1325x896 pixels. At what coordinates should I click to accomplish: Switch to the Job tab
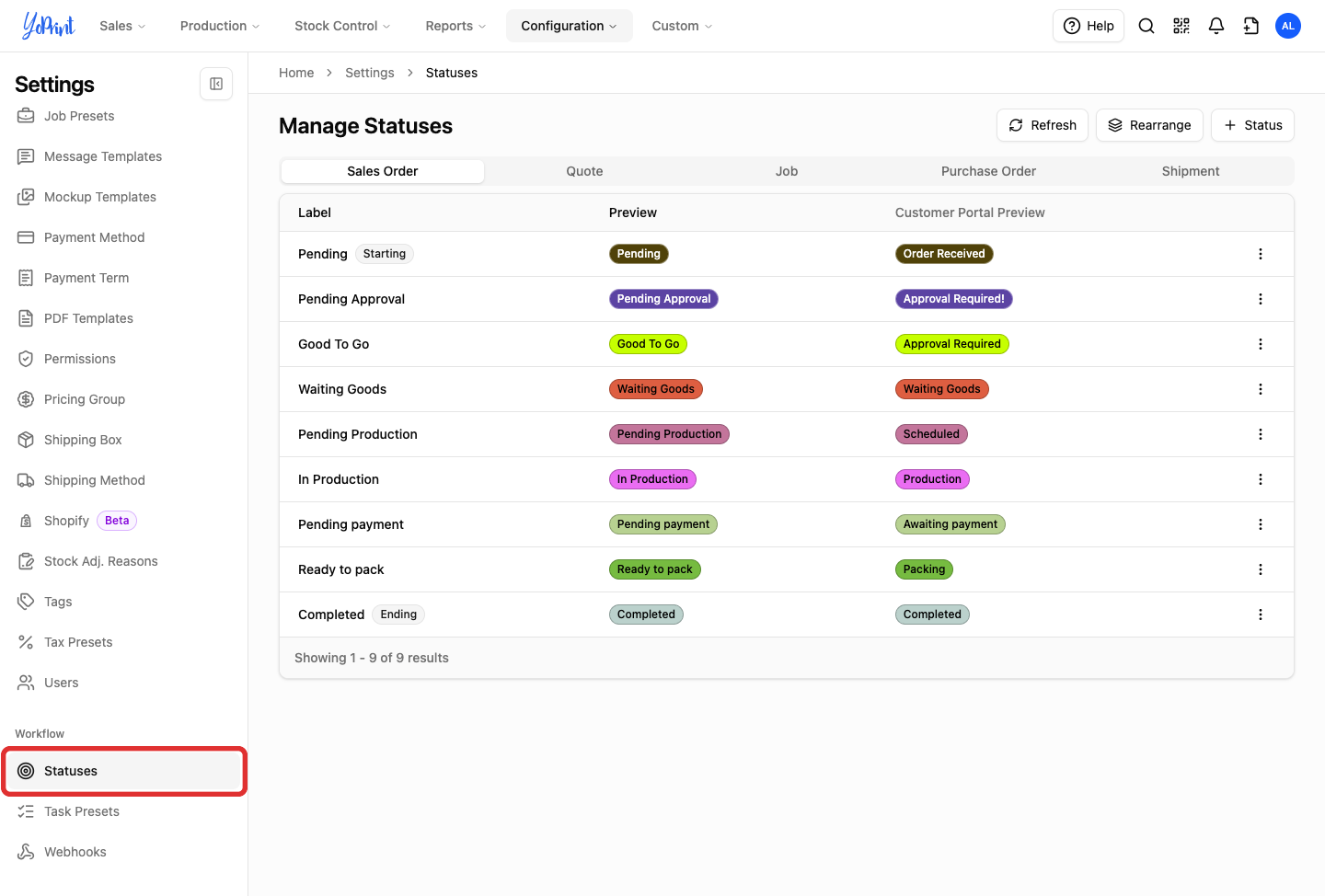click(787, 171)
